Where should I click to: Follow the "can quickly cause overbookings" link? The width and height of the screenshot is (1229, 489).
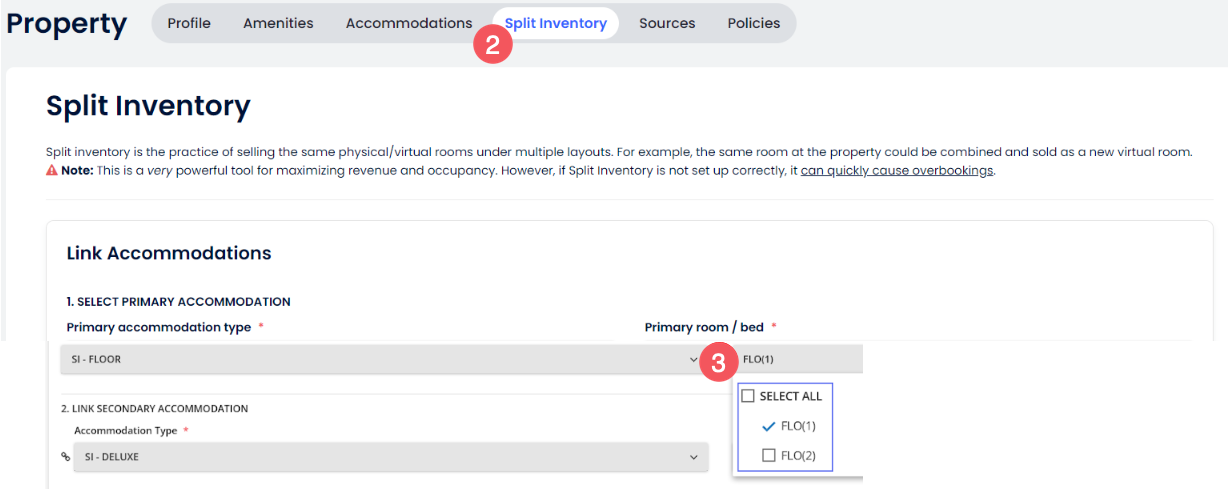[897, 171]
